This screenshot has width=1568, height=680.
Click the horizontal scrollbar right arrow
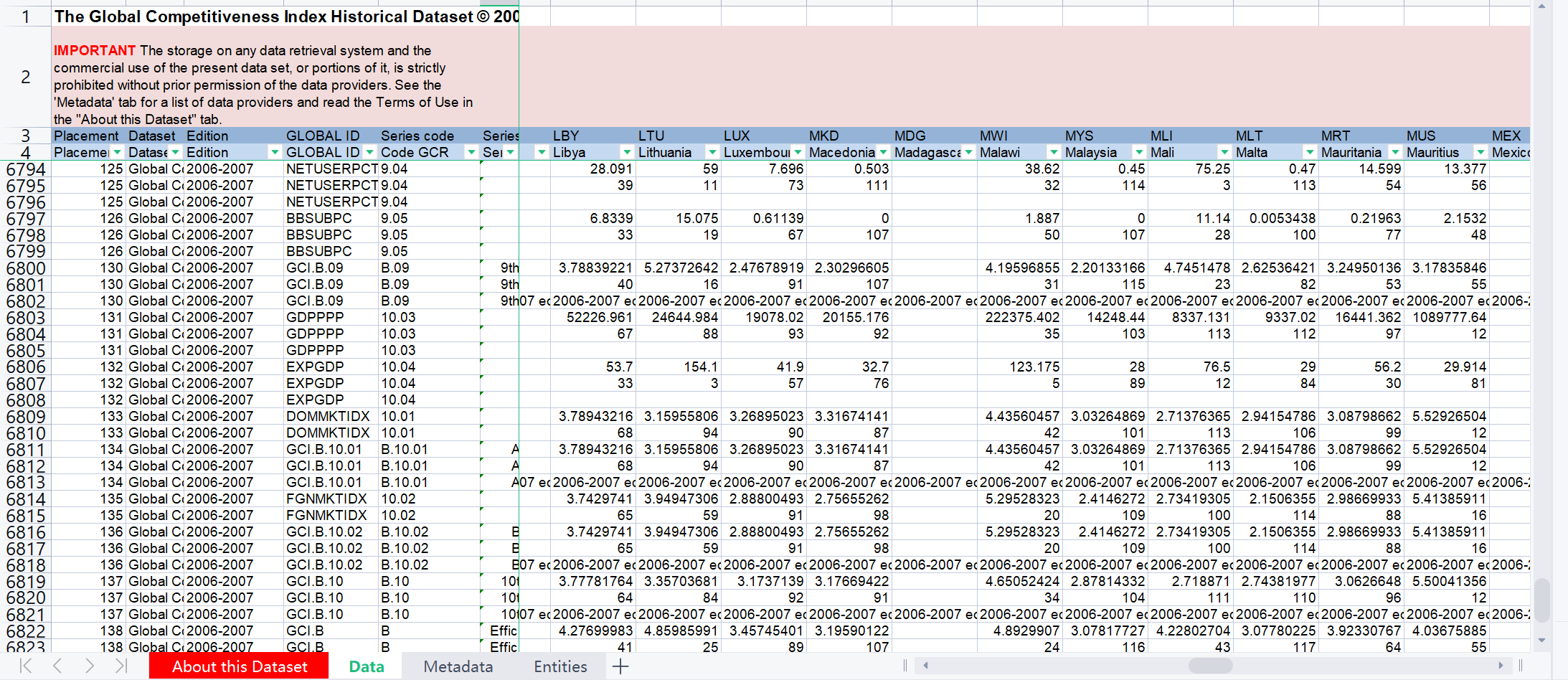pos(1501,666)
